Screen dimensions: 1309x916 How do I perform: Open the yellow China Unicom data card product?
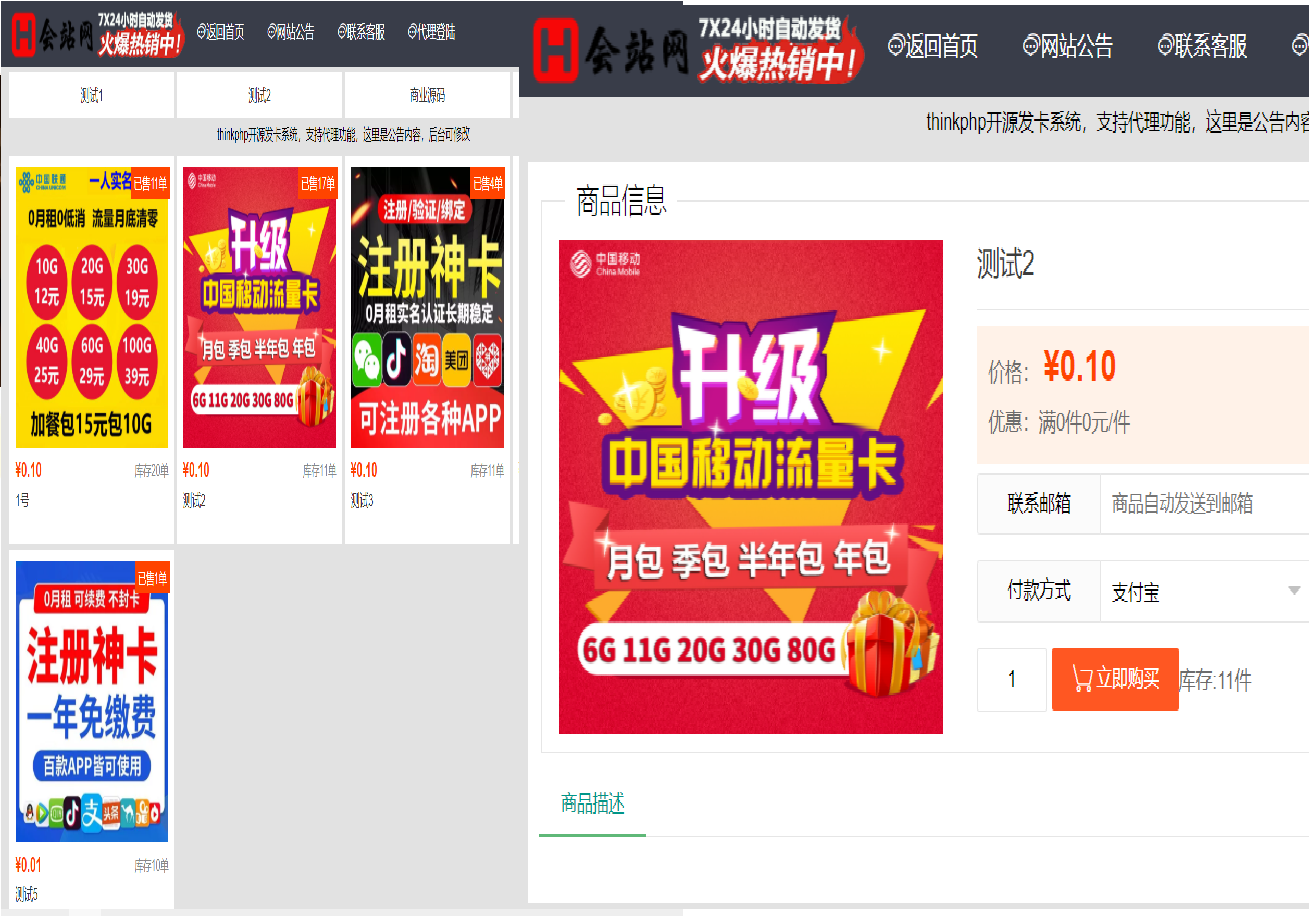point(92,308)
